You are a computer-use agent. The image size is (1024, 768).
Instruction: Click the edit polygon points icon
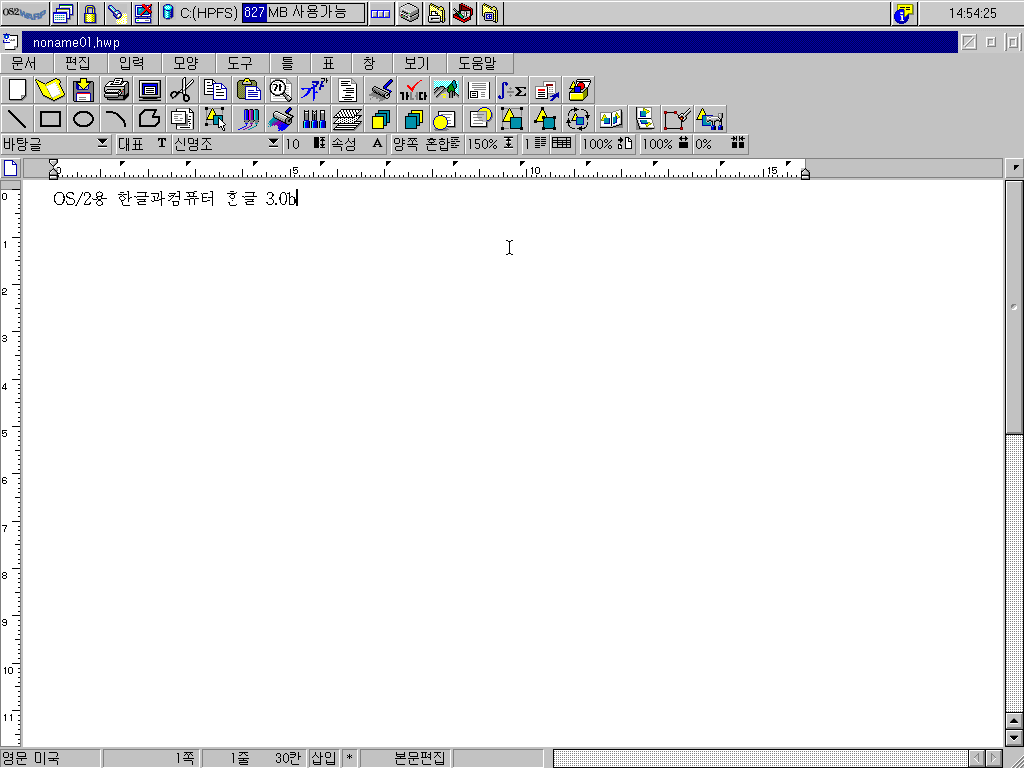point(677,119)
